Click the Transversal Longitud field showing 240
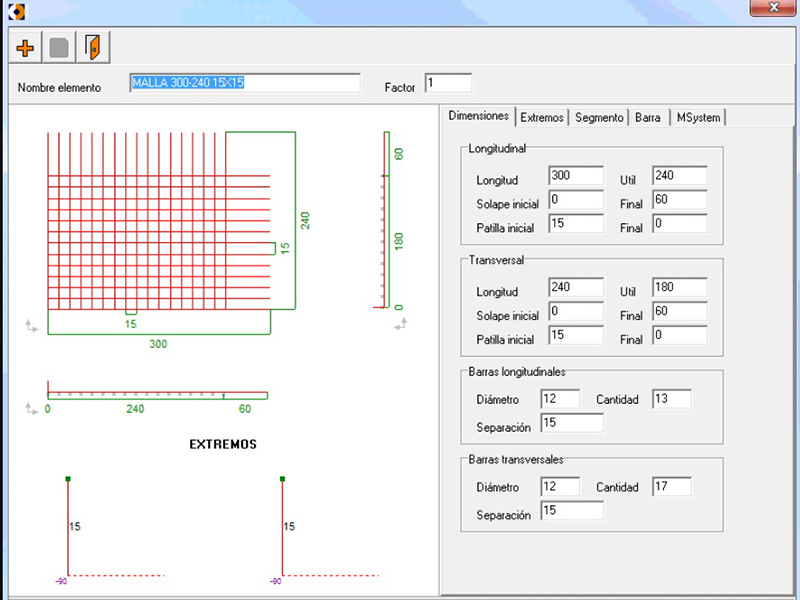 pyautogui.click(x=576, y=287)
